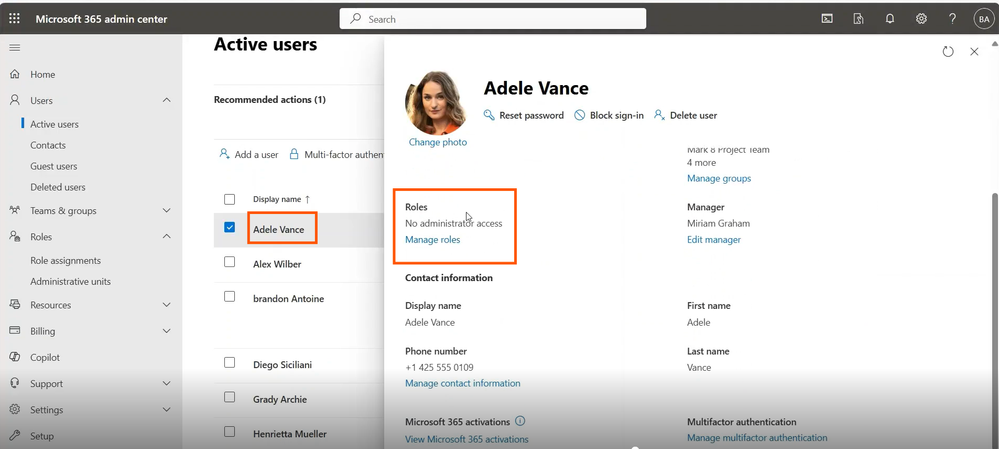Screen dimensions: 999x449
Task: Click the Manage roles link
Action: (433, 239)
